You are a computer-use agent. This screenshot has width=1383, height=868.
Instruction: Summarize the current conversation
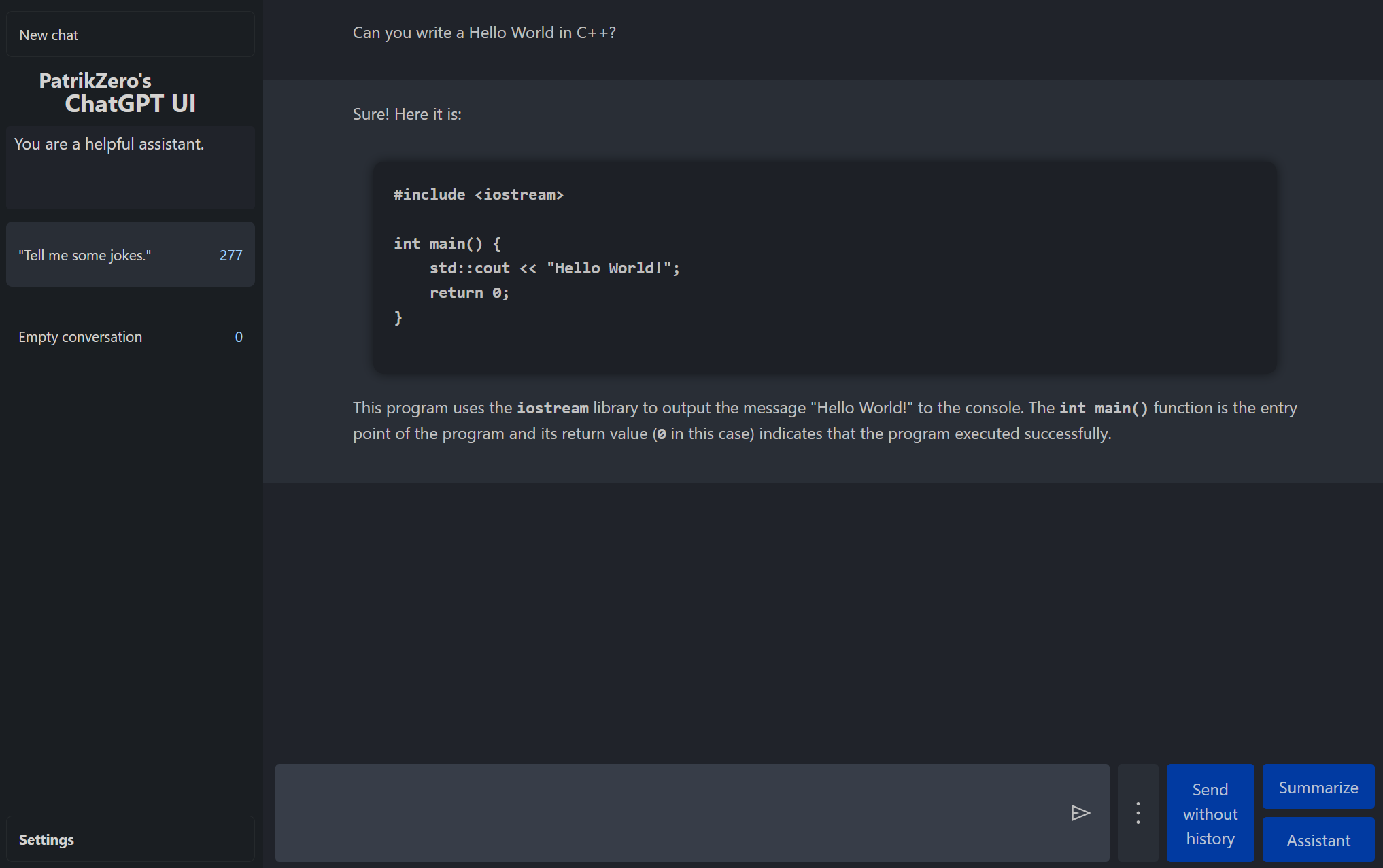pyautogui.click(x=1318, y=786)
